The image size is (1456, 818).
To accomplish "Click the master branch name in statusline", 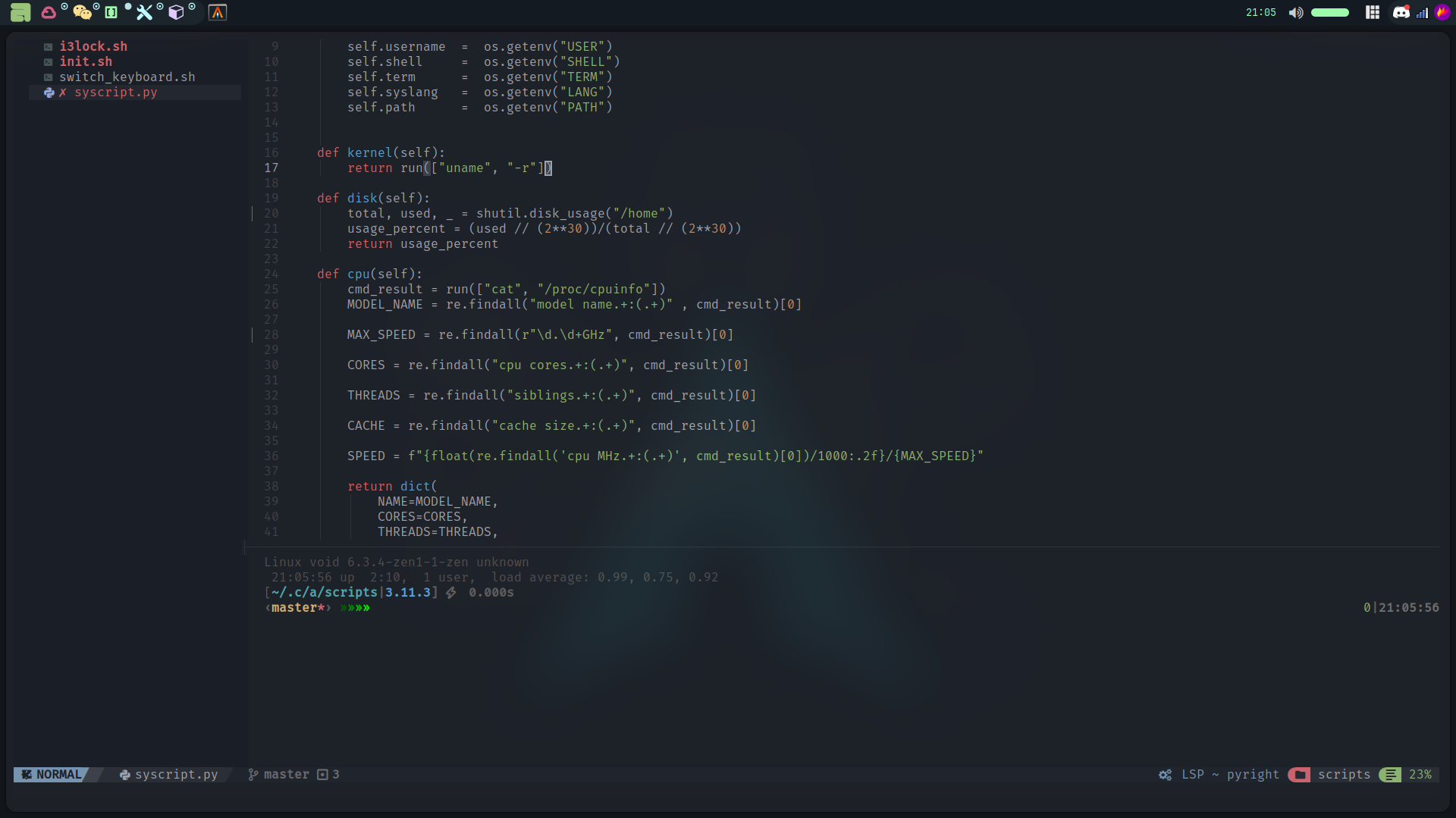I will [x=287, y=774].
